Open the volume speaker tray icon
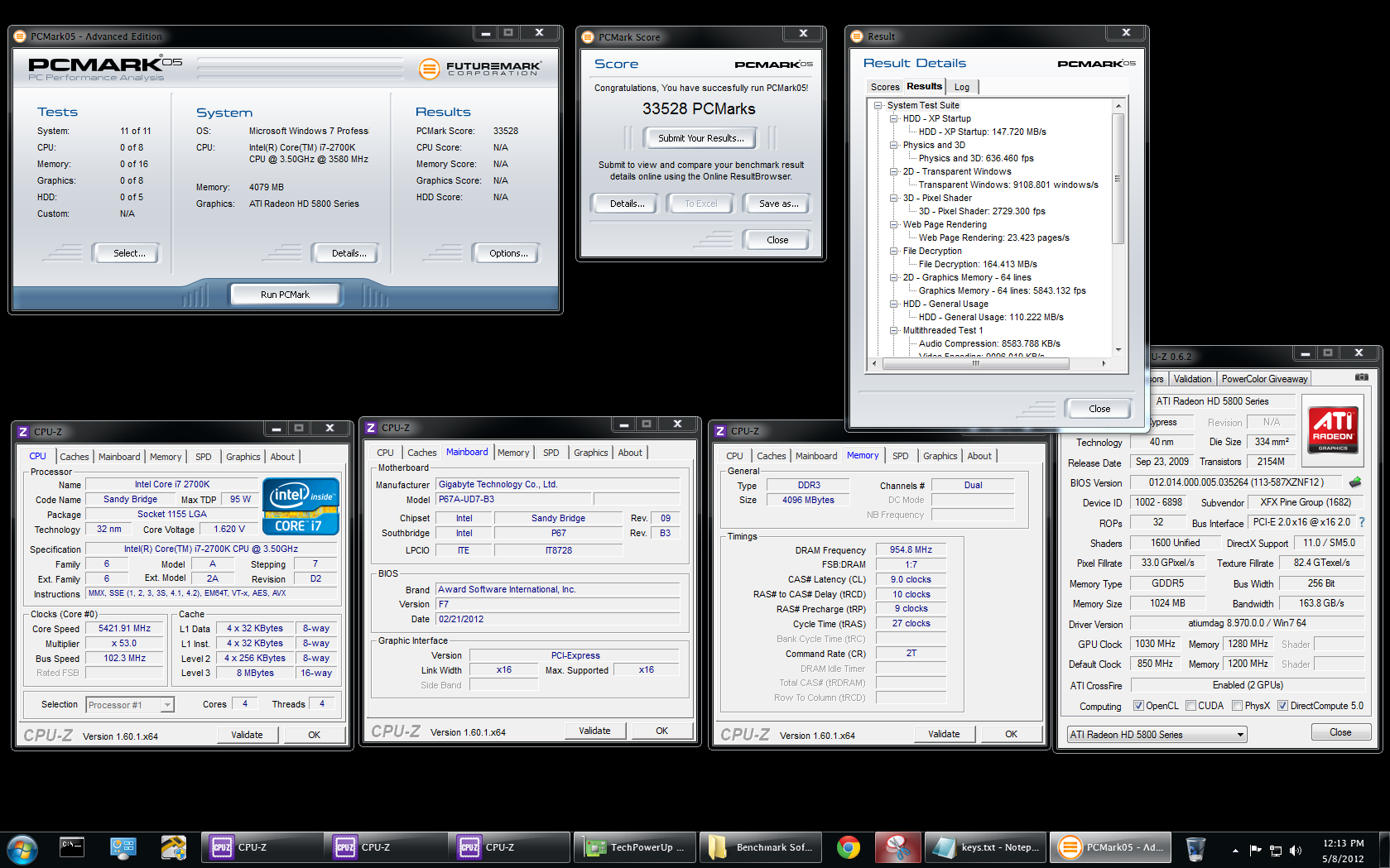The image size is (1390, 868). point(1296,850)
